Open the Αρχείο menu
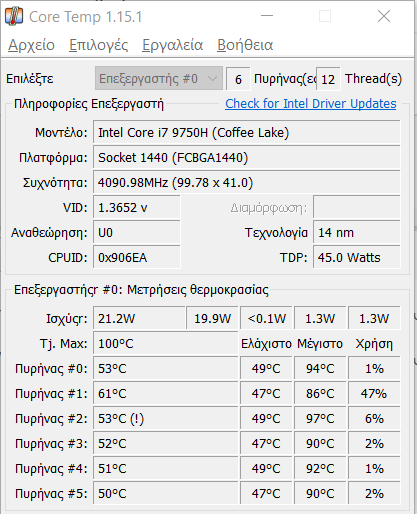417x514 pixels. coord(31,45)
